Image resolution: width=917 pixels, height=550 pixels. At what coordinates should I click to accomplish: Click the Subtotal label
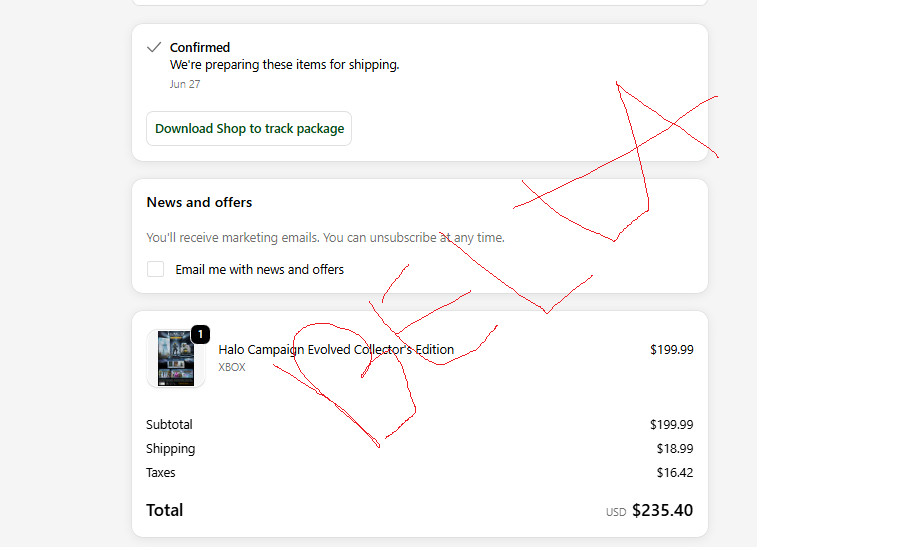pos(169,425)
